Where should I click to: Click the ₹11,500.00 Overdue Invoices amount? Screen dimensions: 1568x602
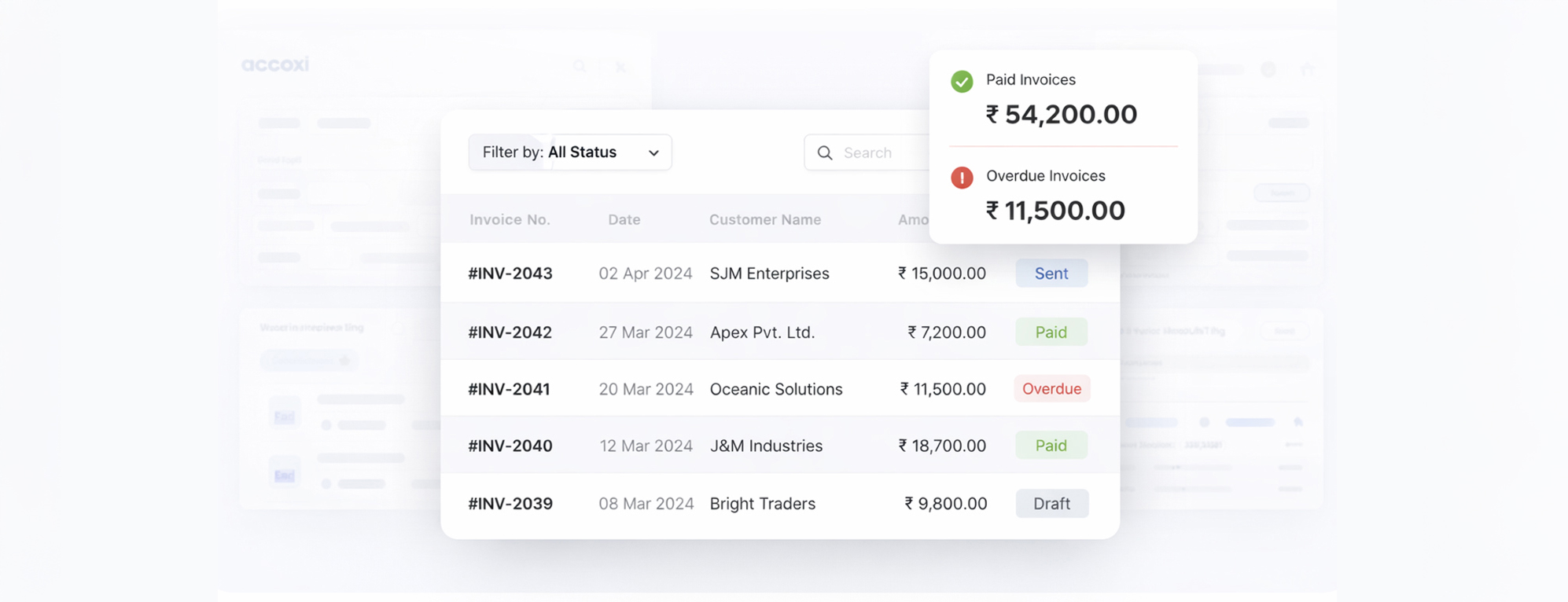(x=1055, y=210)
